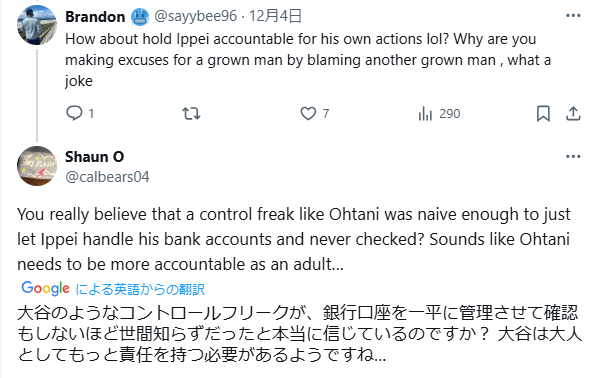596x378 pixels.
Task: Open the @sayybee96 handle link
Action: click(195, 16)
